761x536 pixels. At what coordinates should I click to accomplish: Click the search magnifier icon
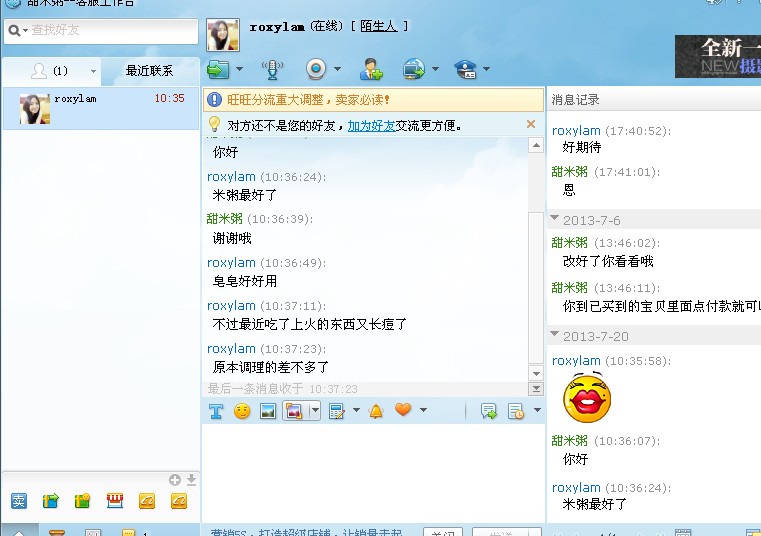coord(14,31)
